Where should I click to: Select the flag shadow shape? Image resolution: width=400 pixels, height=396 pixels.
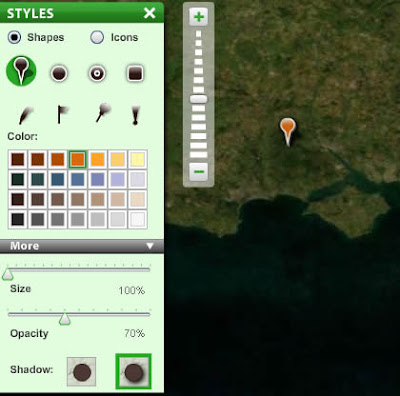click(x=62, y=114)
